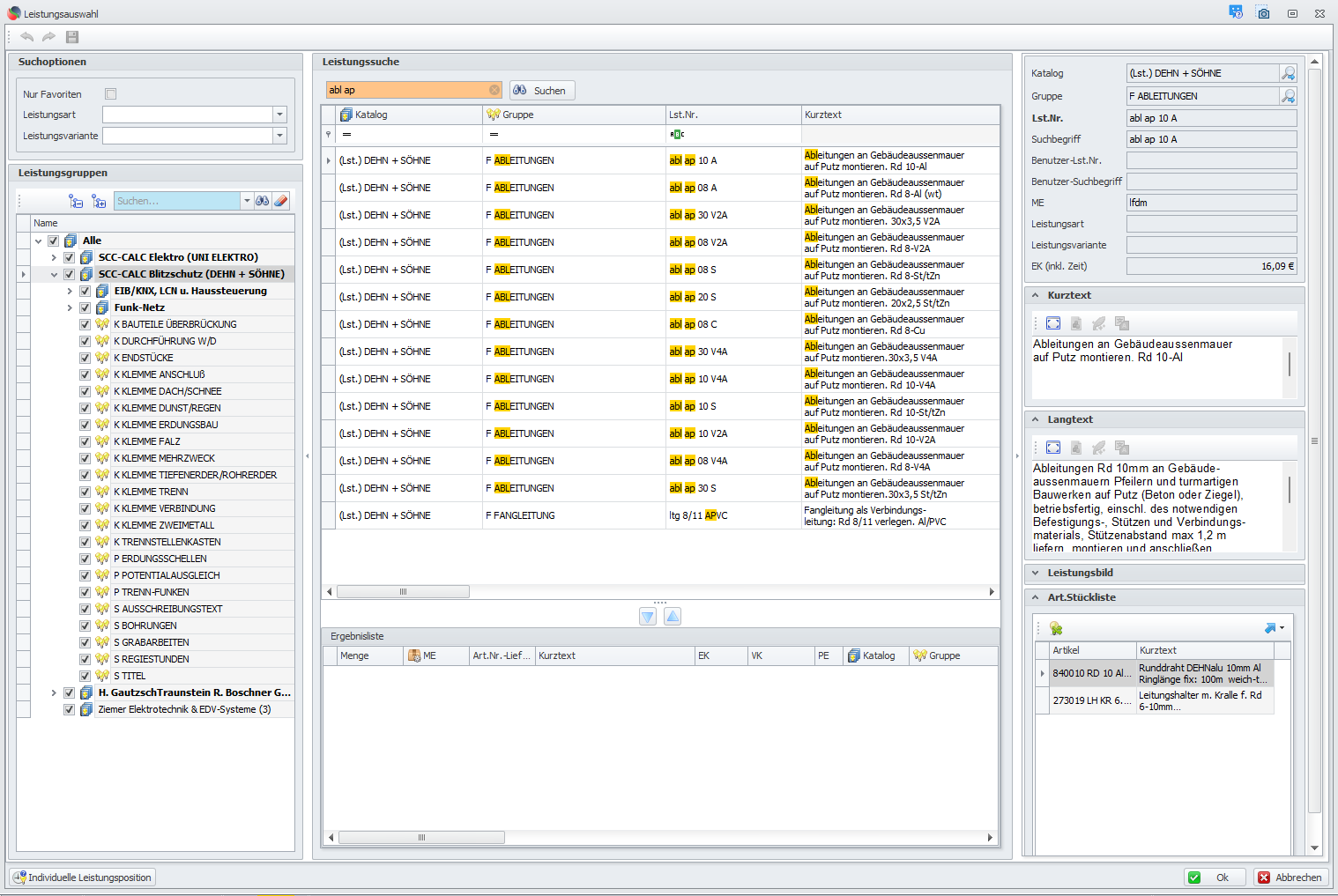The width and height of the screenshot is (1338, 896).
Task: Enable the Nur Favoriten checkbox
Action: (x=111, y=94)
